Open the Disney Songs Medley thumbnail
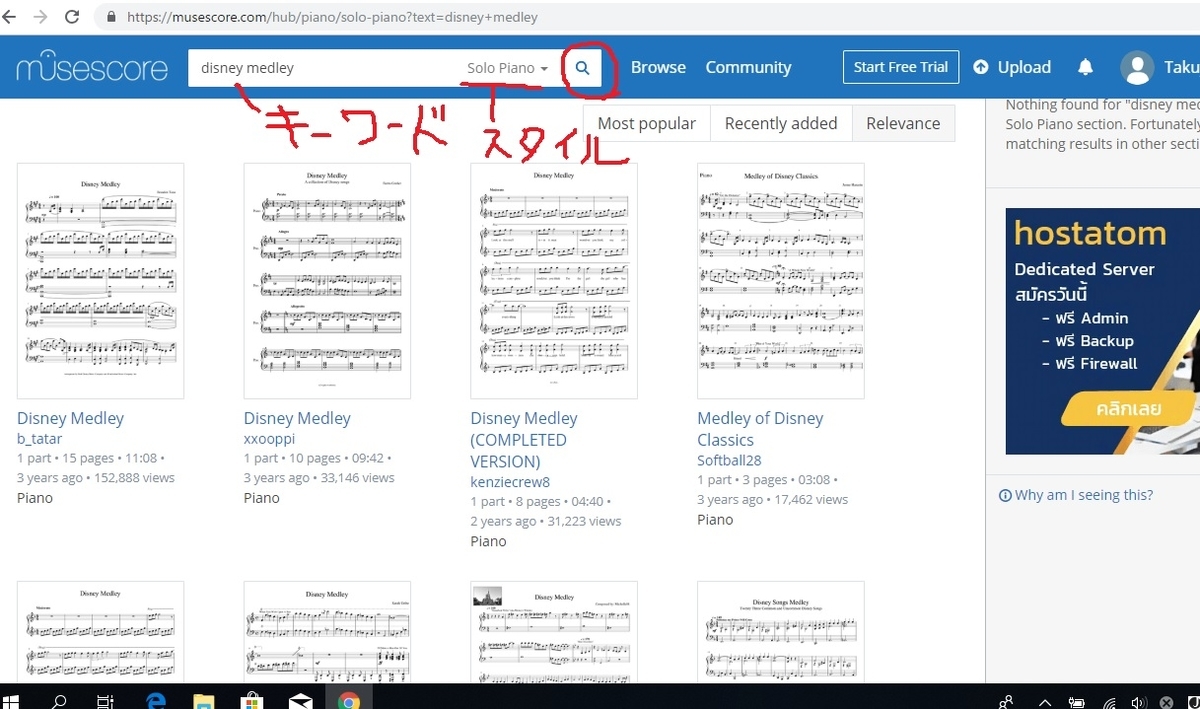1200x709 pixels. pos(781,633)
